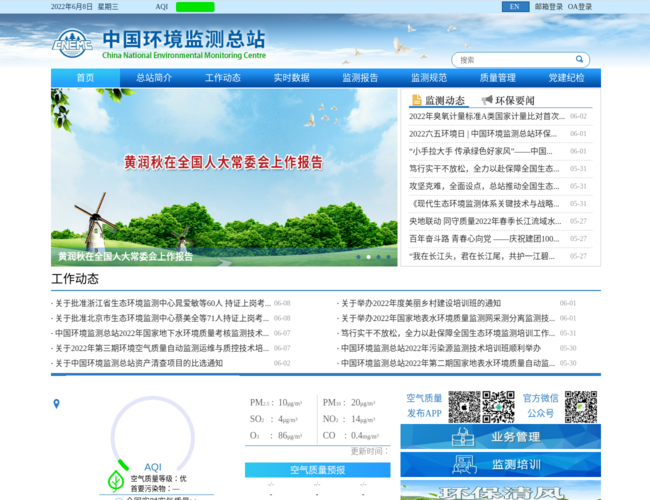
Task: Click the 业务管理 banner button
Action: point(500,437)
